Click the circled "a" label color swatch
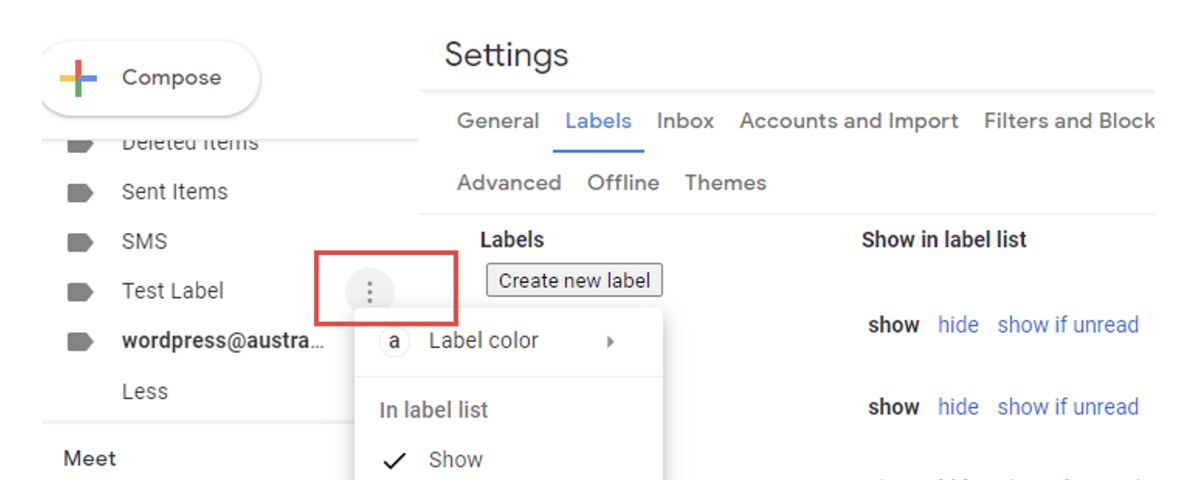Viewport: 1200px width, 500px height. [395, 342]
